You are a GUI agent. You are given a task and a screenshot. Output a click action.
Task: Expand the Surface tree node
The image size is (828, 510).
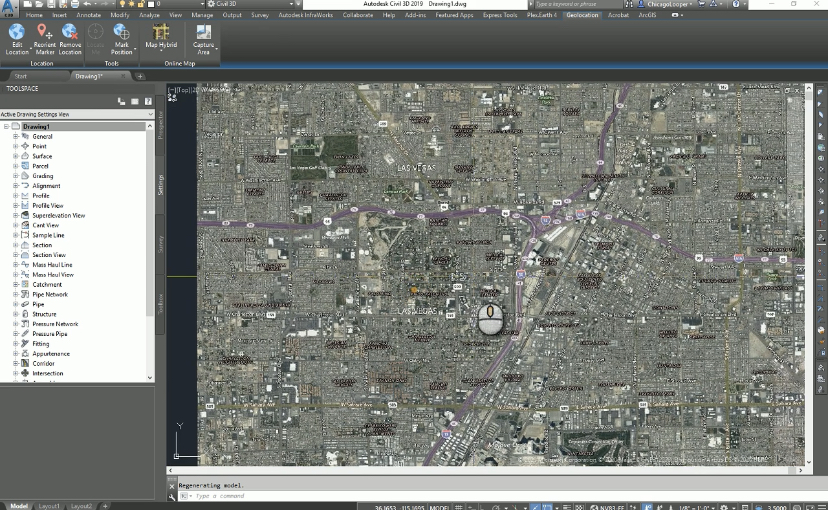(x=15, y=156)
